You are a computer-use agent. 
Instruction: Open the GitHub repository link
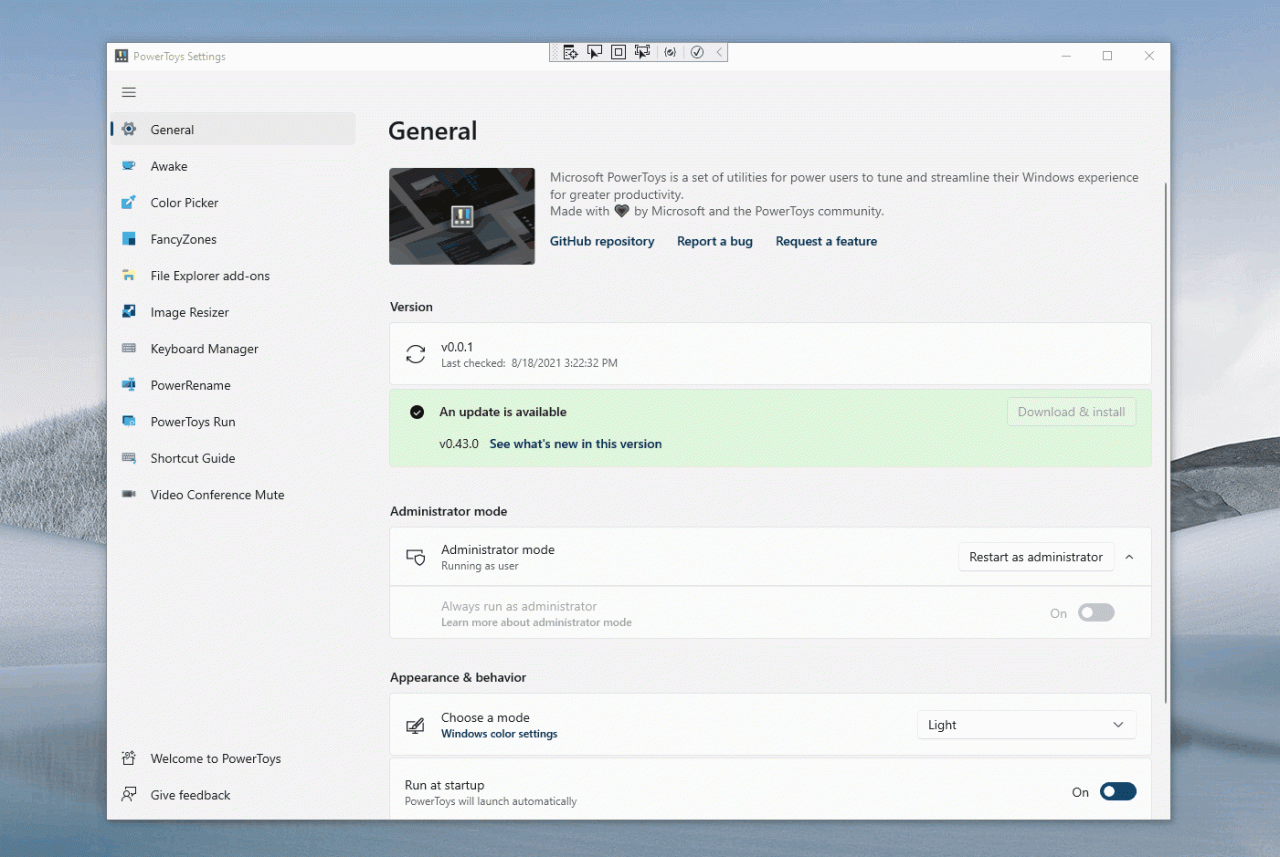point(602,241)
